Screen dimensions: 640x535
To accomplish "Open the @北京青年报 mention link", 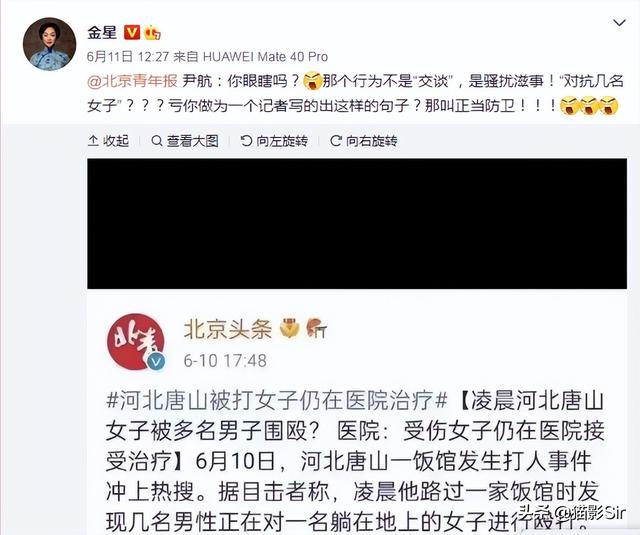I will point(132,81).
